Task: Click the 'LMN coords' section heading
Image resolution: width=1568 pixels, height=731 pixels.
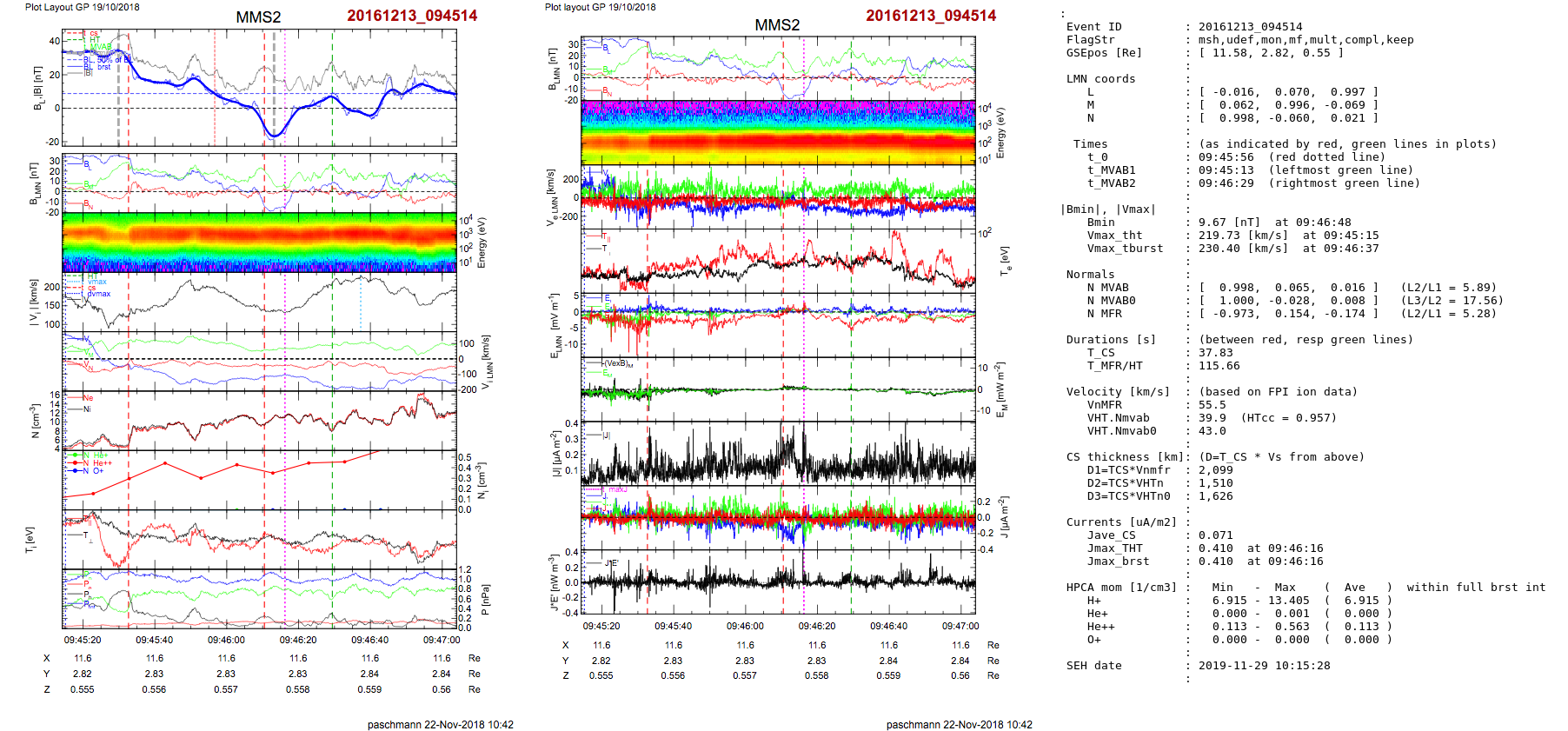Action: (1100, 79)
